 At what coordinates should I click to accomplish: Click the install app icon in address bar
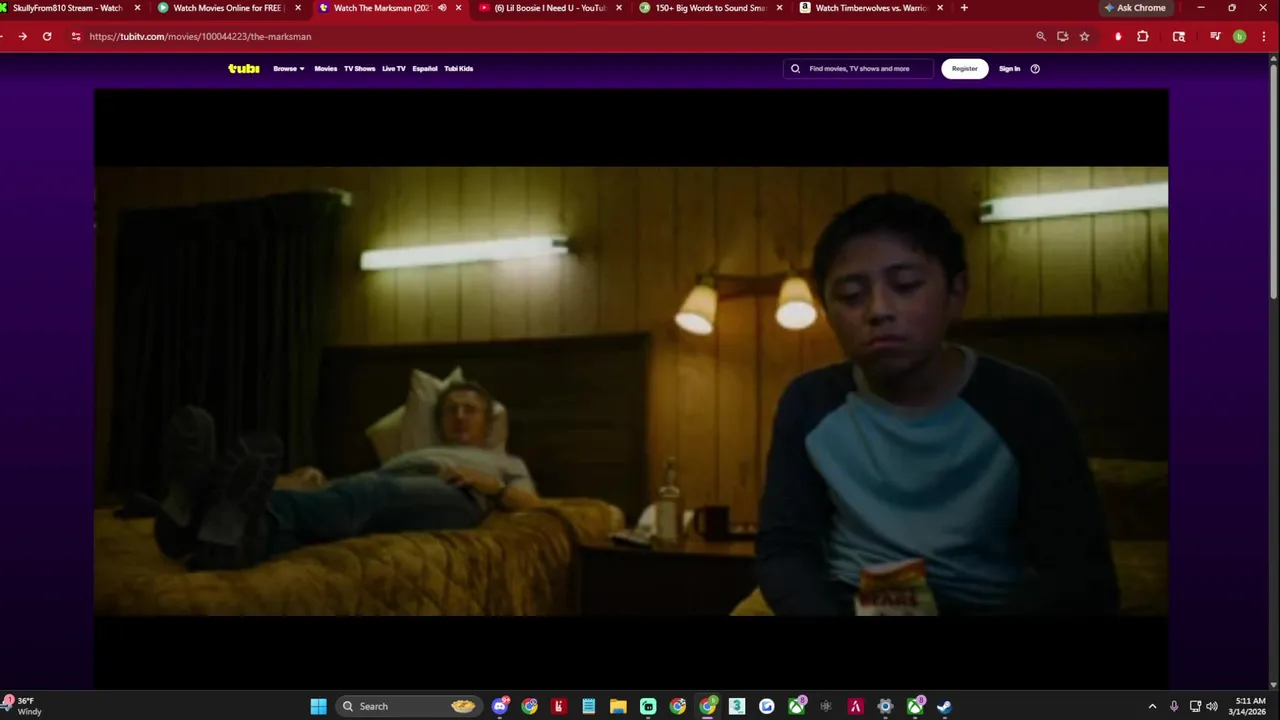1063,36
